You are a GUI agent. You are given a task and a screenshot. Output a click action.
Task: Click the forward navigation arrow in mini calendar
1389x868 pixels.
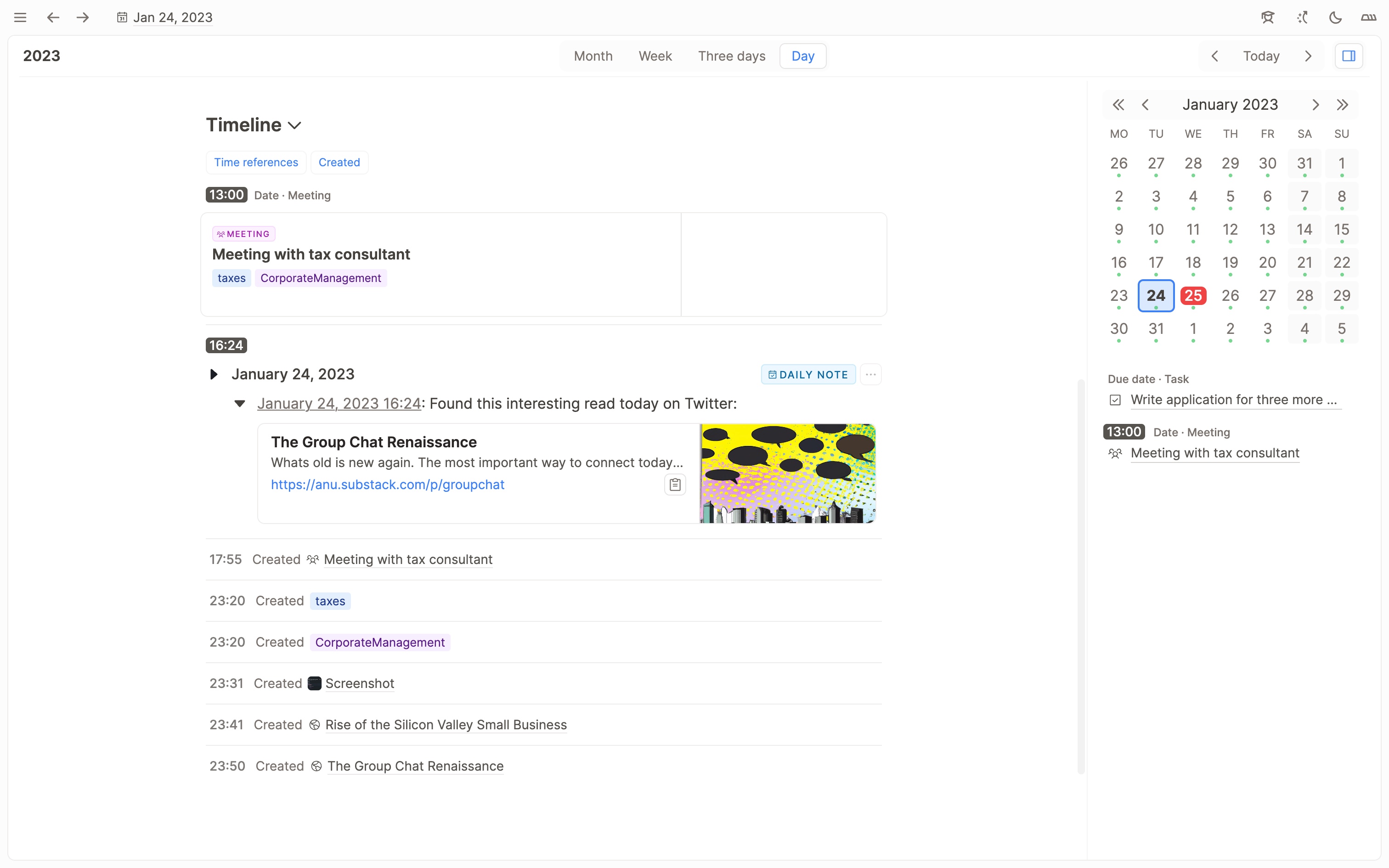(x=1316, y=104)
